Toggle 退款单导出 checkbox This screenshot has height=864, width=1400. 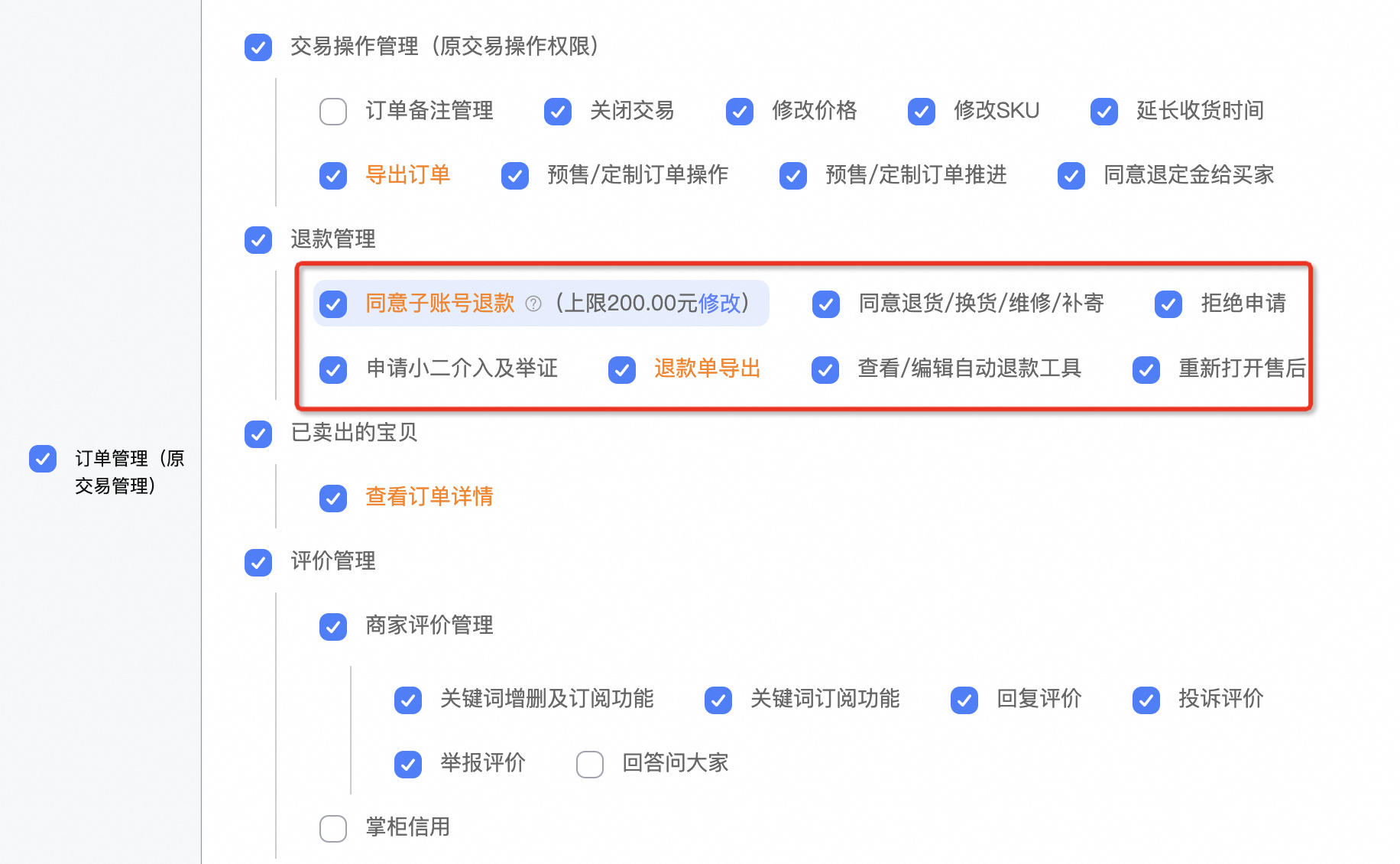(x=622, y=370)
